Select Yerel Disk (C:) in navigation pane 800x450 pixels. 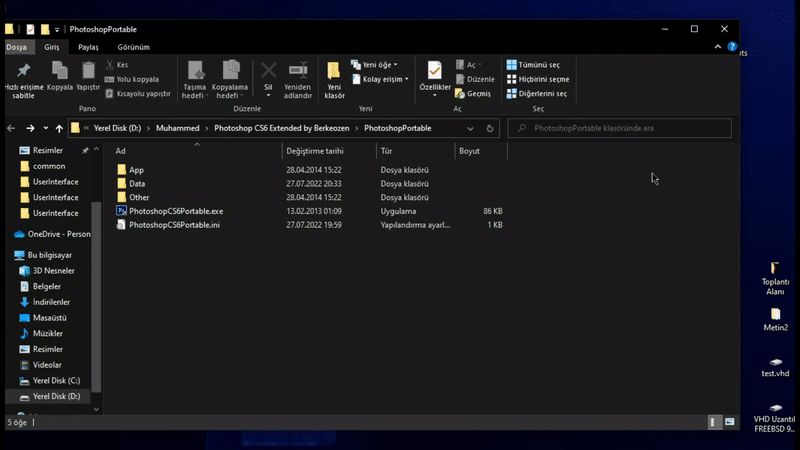pos(56,381)
